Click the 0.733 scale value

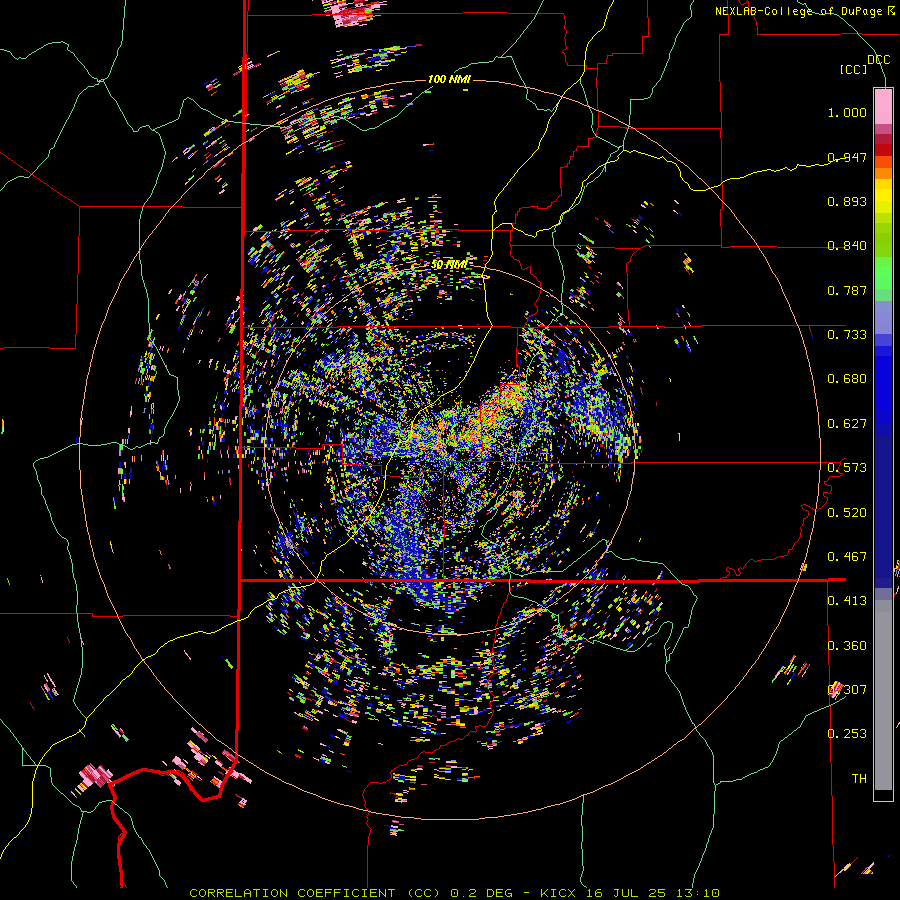847,335
